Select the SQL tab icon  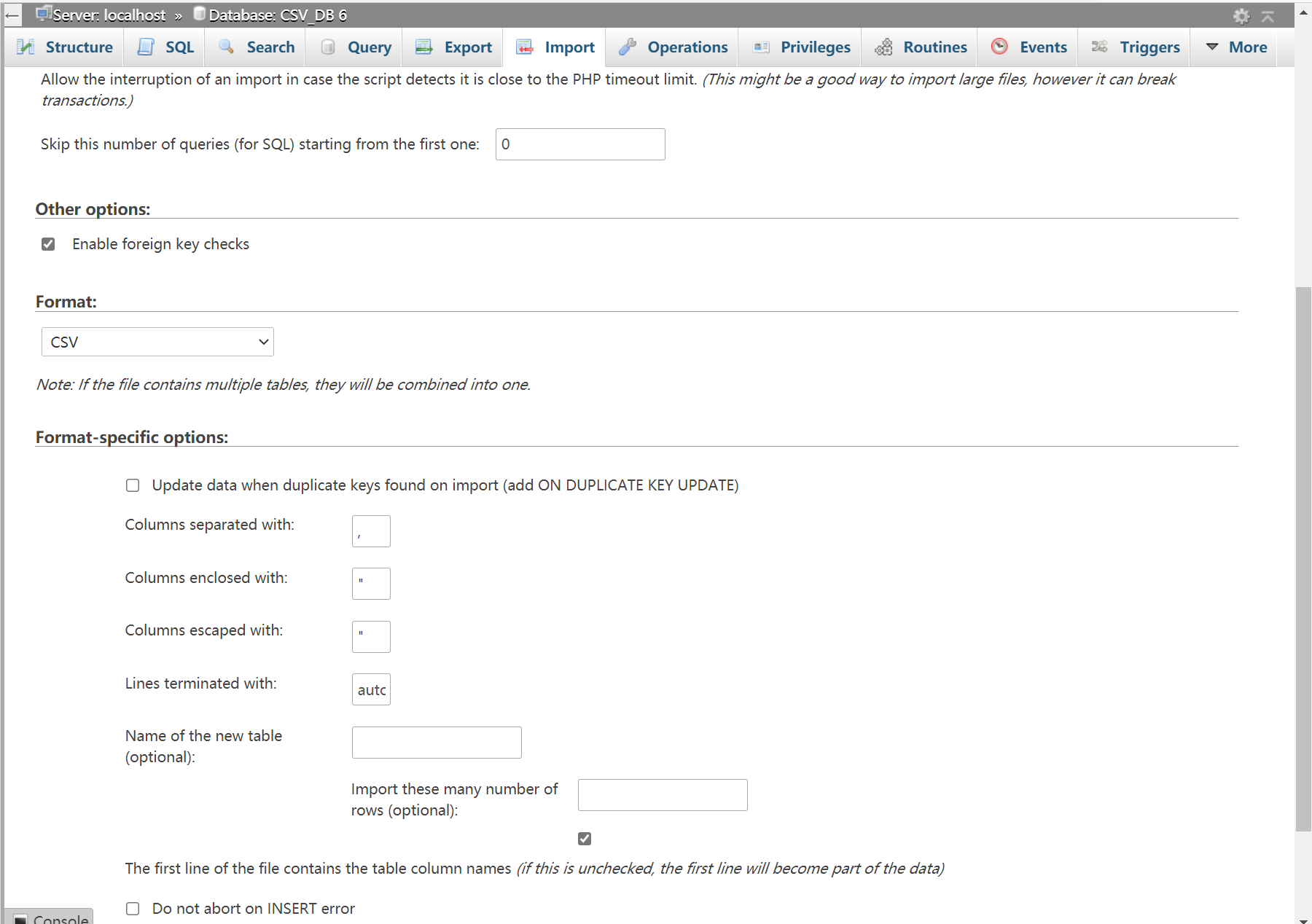pos(145,47)
